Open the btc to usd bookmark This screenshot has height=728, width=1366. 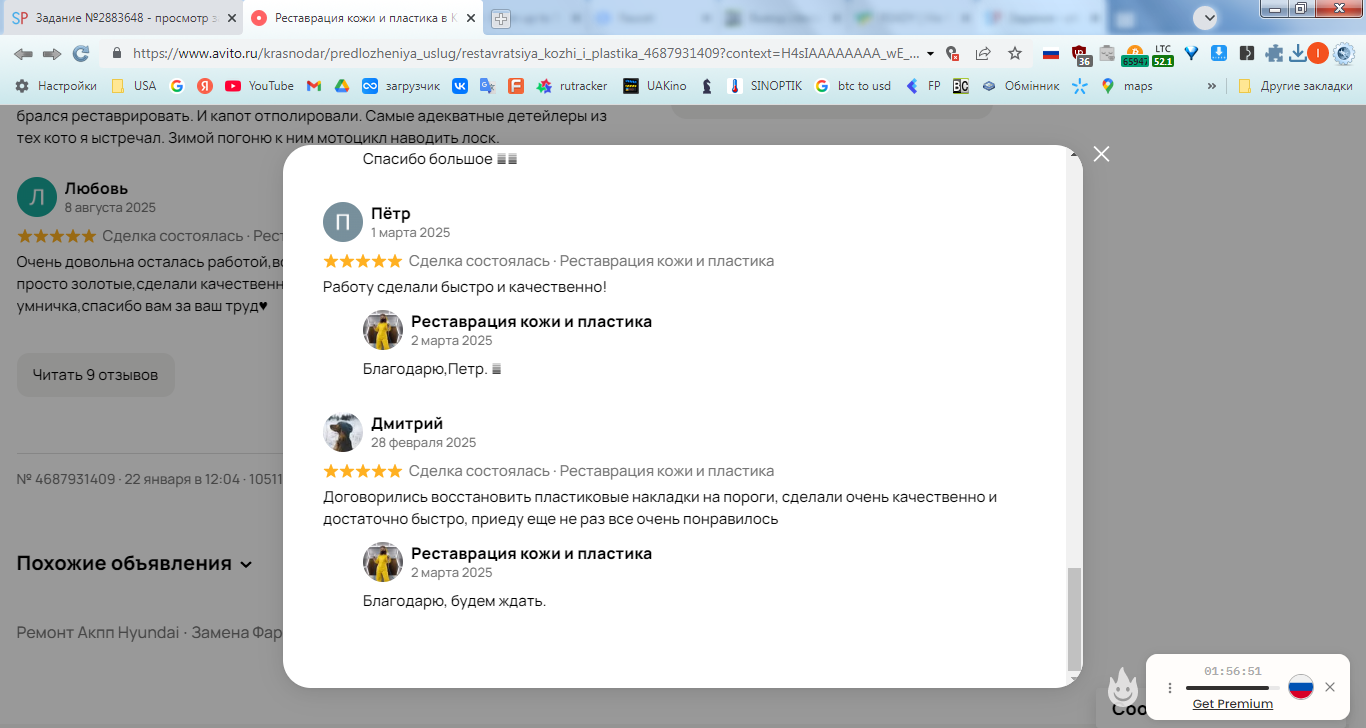point(852,86)
